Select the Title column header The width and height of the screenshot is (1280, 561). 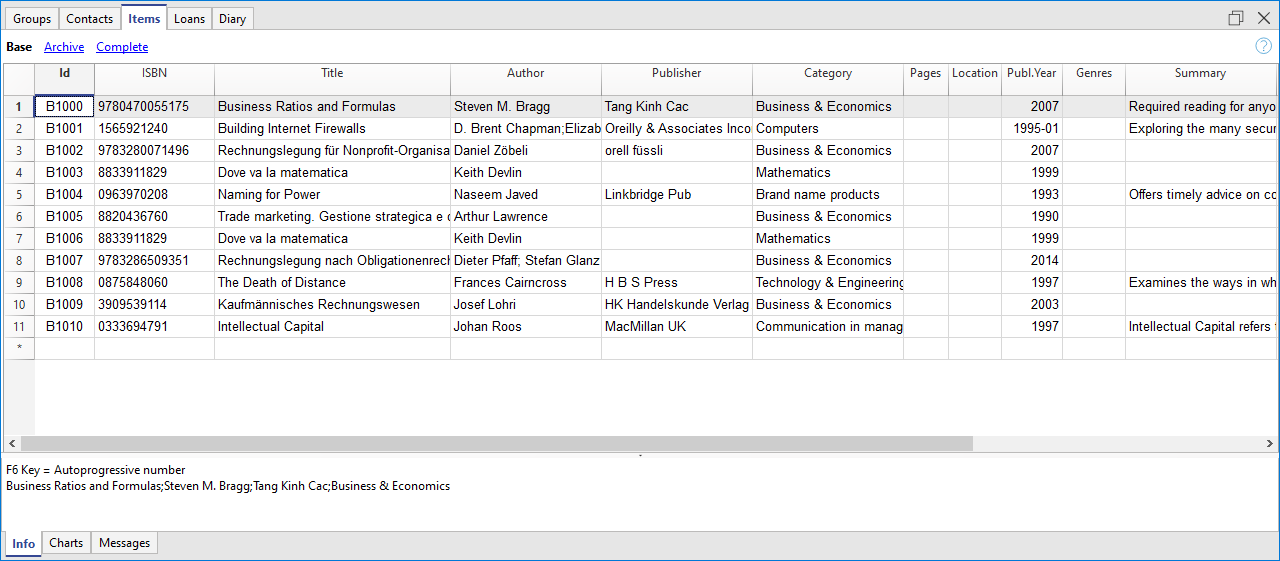(x=332, y=73)
